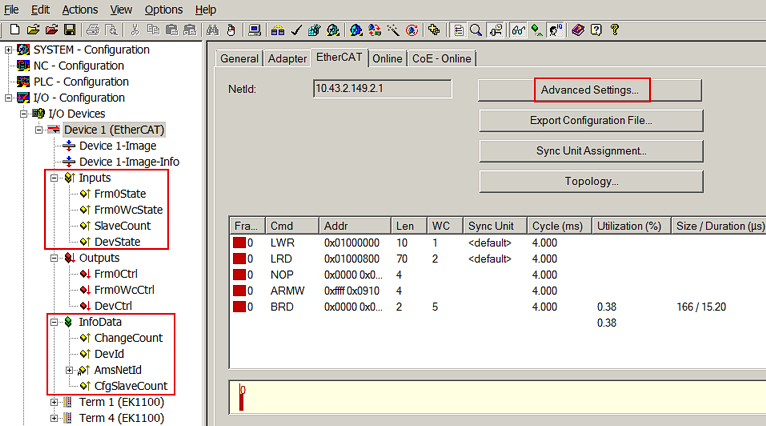
Task: Collapse the I/O Devices node
Action: pos(23,114)
